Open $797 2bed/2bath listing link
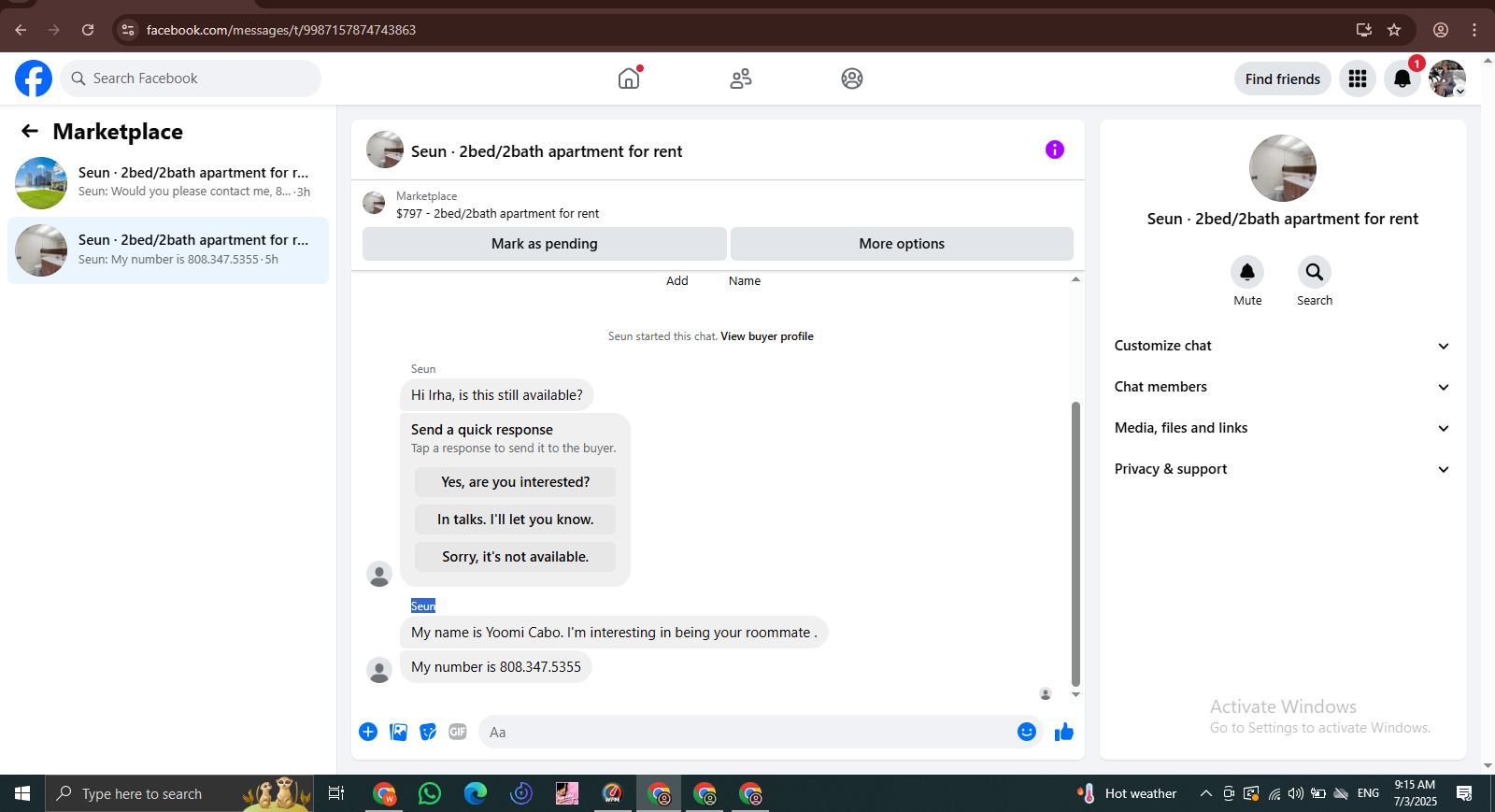Image resolution: width=1495 pixels, height=812 pixels. 497,214
